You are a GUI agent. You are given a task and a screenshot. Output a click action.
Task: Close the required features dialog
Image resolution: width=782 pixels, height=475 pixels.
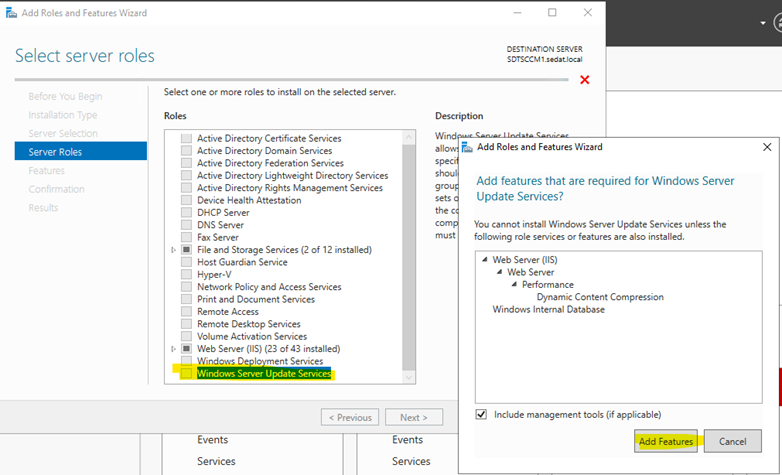(767, 147)
